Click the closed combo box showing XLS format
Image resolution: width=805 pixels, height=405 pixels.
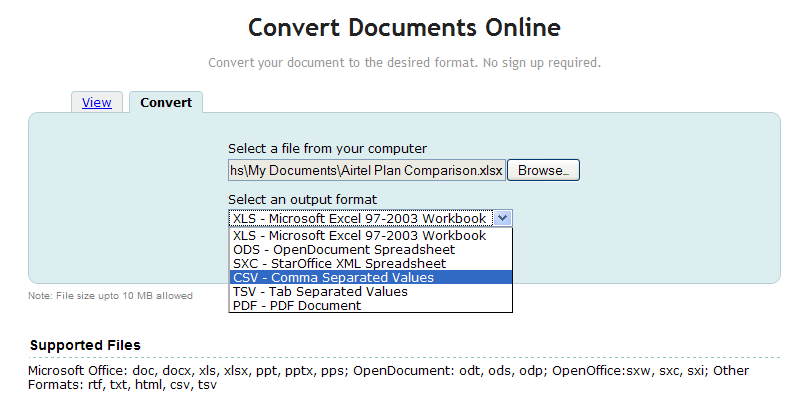pos(360,218)
